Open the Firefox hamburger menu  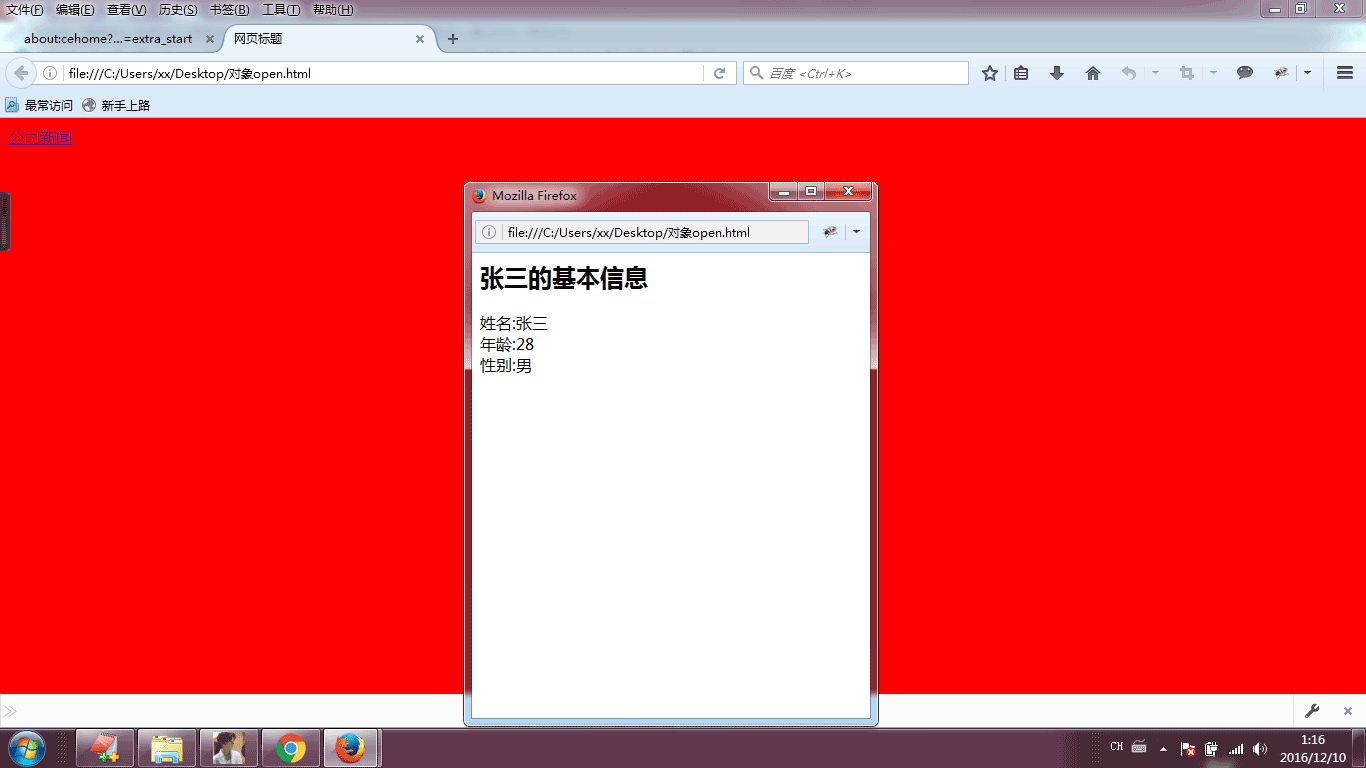[x=1344, y=73]
